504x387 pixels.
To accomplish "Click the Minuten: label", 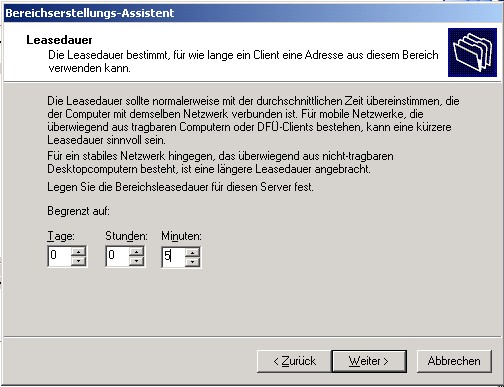I will (181, 236).
